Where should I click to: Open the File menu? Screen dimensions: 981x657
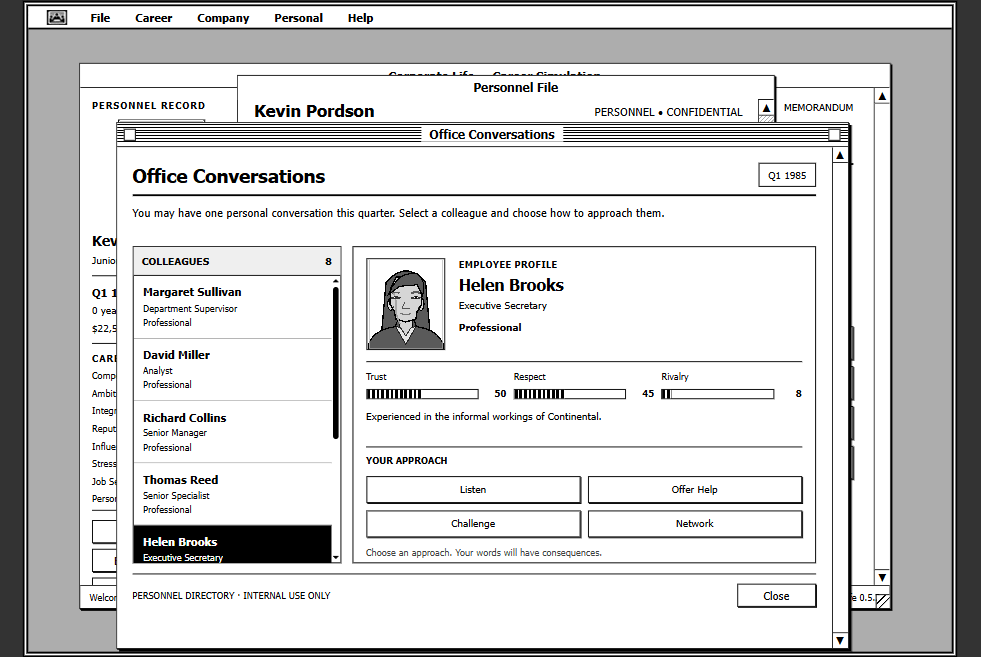click(100, 18)
